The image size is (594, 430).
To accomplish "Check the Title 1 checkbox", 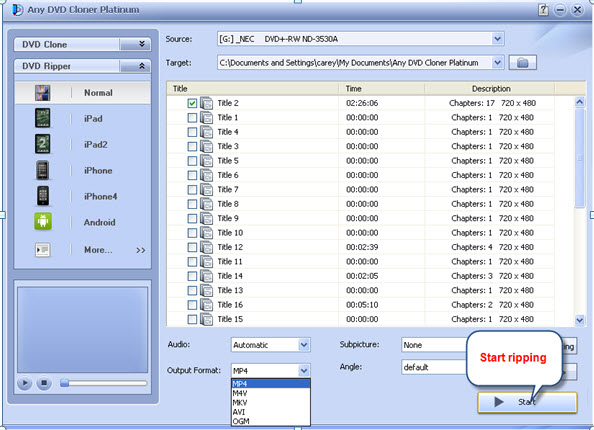I will tap(192, 118).
